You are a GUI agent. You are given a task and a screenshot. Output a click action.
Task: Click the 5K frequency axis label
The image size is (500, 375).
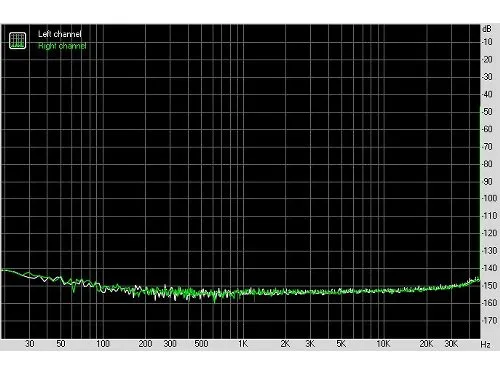pyautogui.click(x=341, y=344)
